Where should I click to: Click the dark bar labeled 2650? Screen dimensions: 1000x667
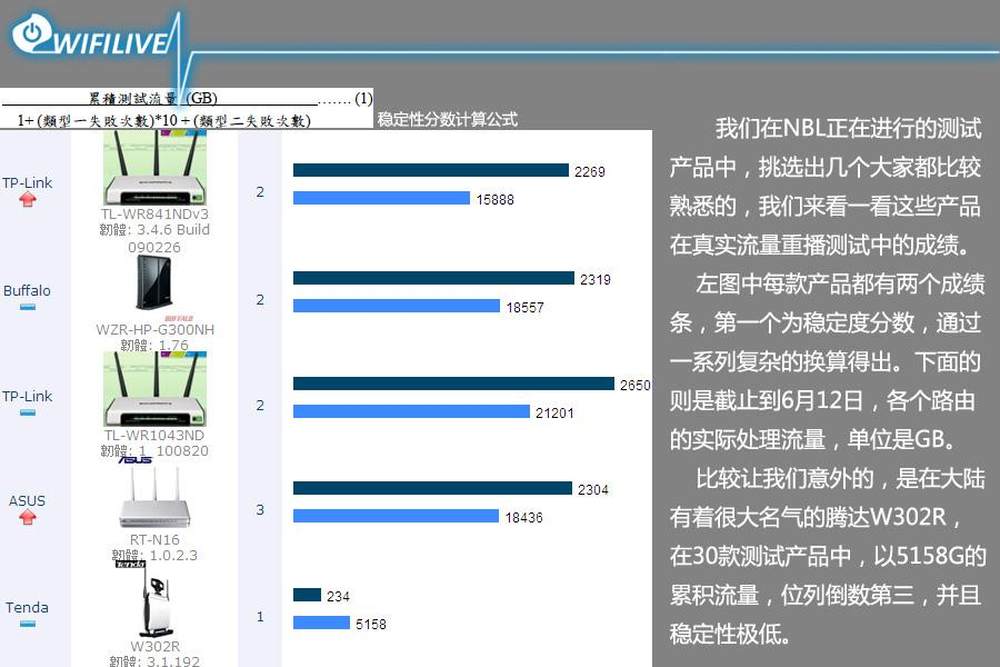point(453,383)
